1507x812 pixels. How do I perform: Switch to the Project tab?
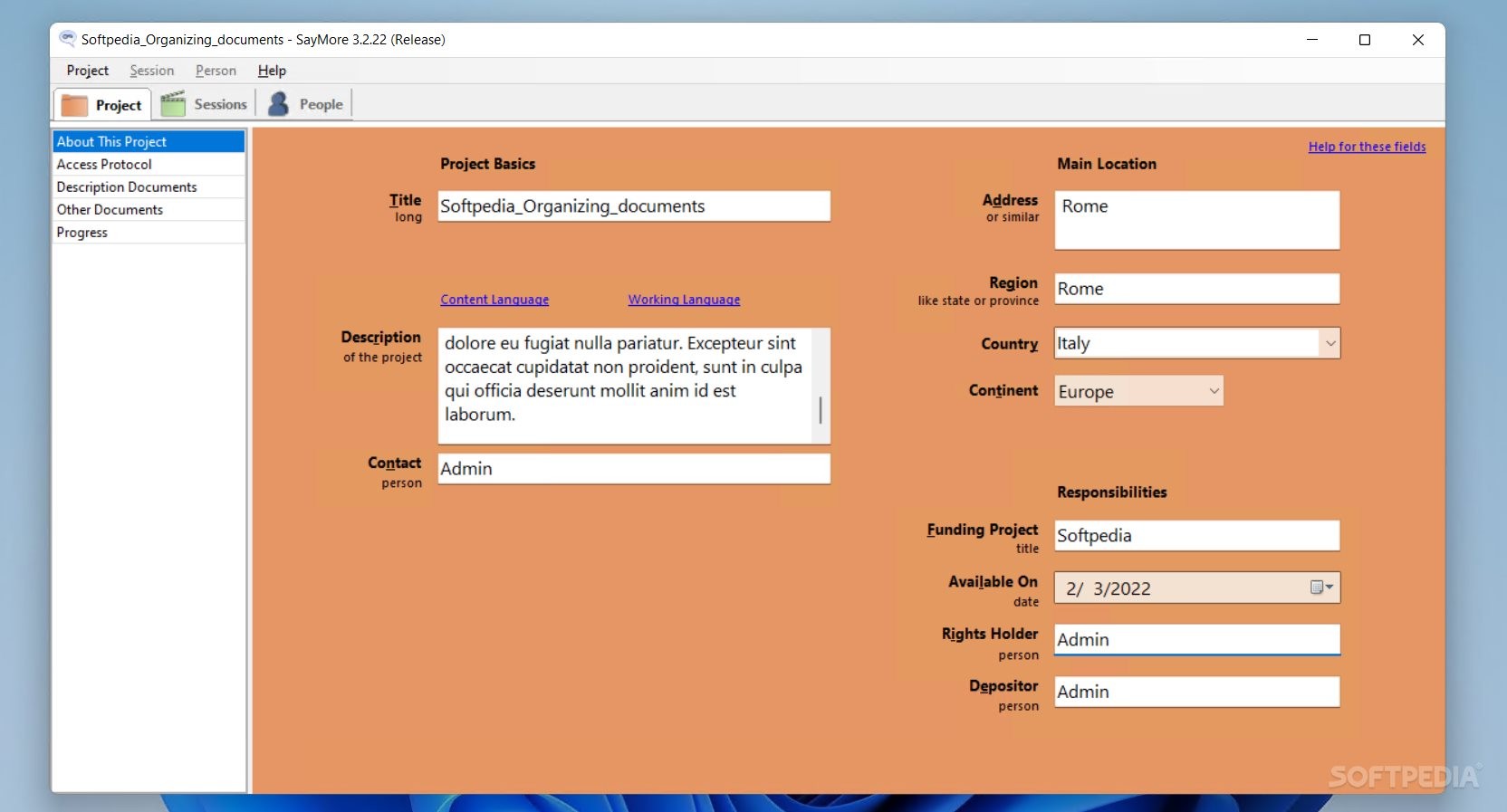102,105
